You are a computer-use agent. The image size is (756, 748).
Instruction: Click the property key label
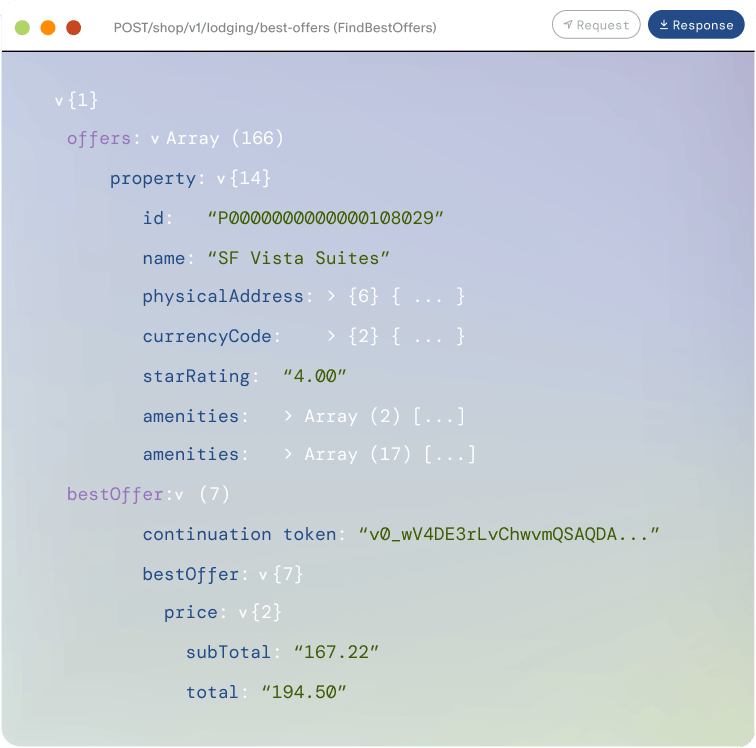coord(153,179)
